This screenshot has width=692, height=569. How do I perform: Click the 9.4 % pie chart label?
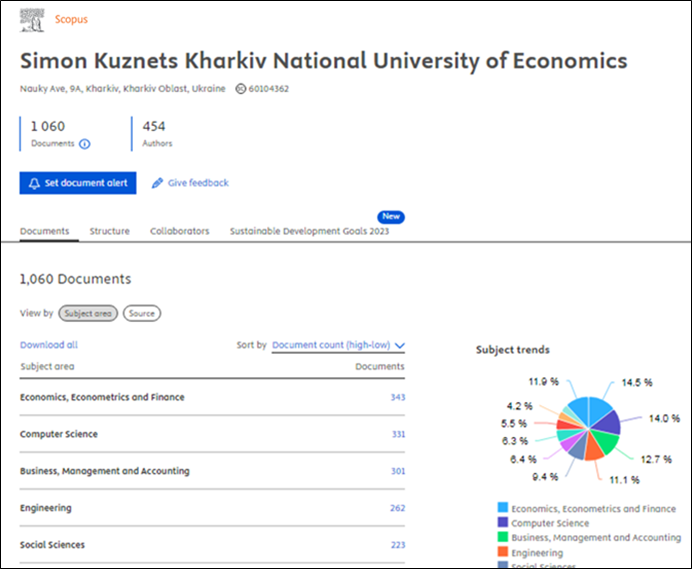(545, 477)
